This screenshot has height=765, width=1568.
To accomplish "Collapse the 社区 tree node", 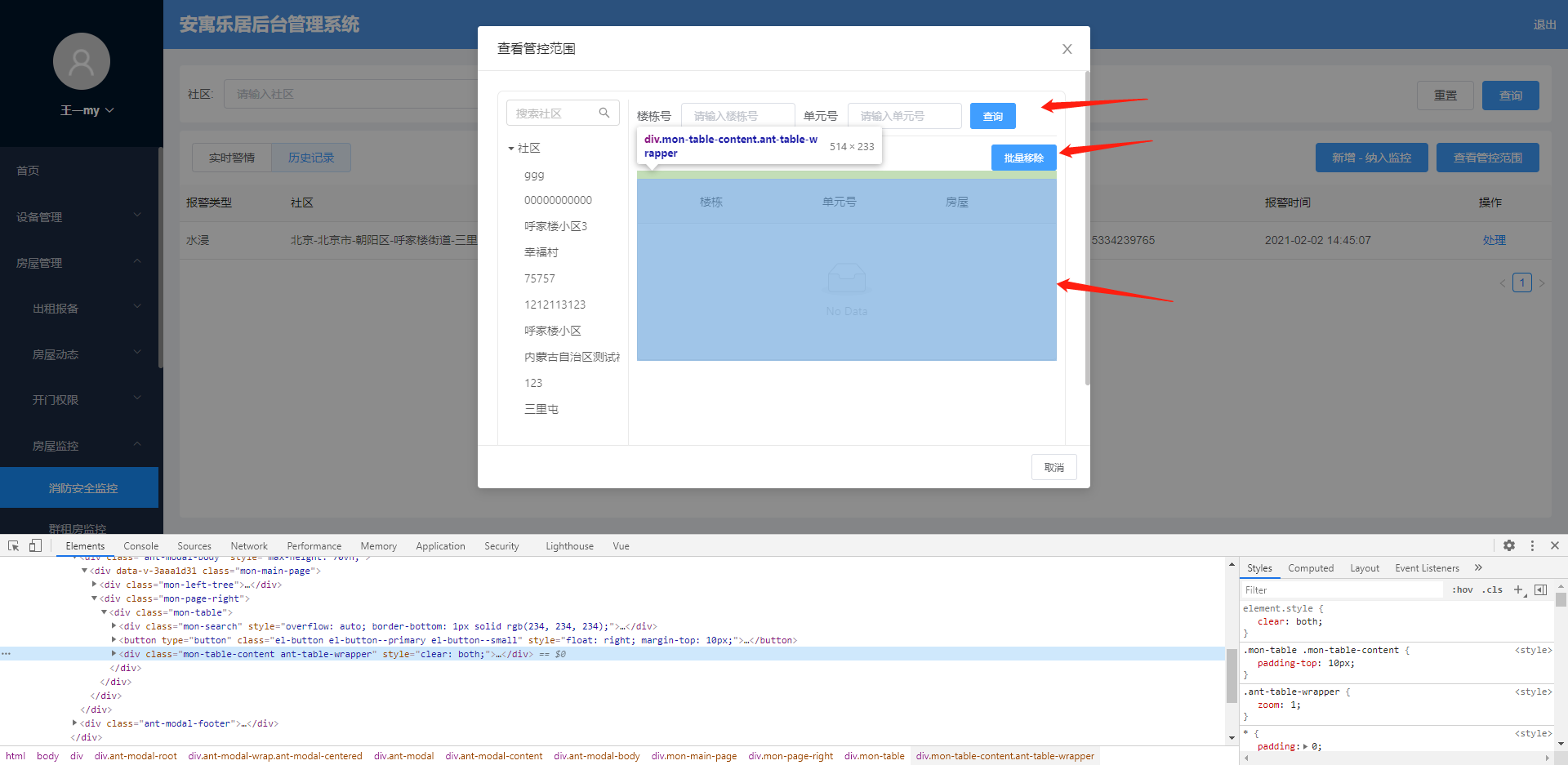I will coord(511,149).
